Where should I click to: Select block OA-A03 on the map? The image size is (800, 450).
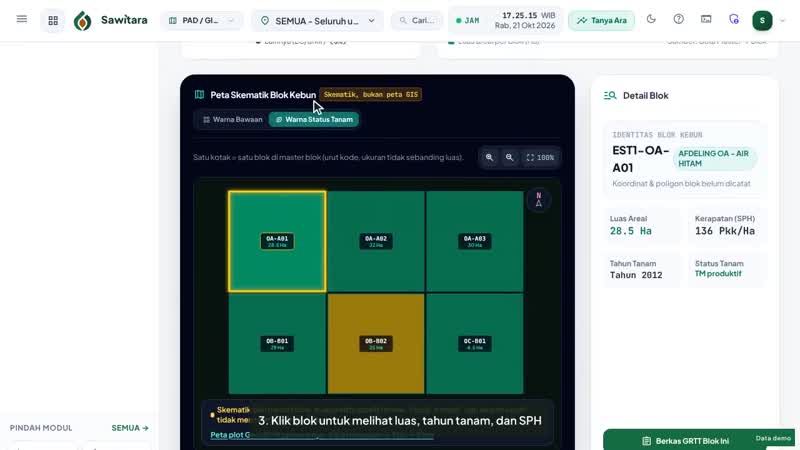pyautogui.click(x=474, y=241)
